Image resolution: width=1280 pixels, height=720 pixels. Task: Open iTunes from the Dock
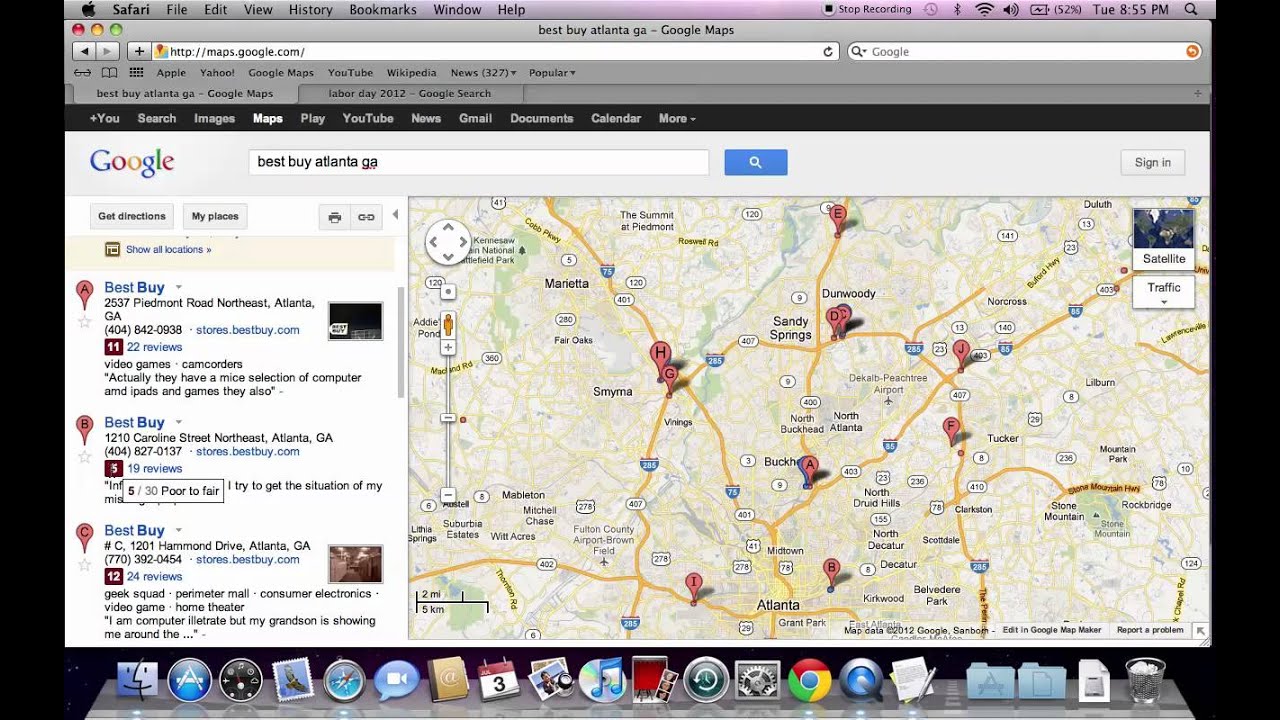click(x=601, y=682)
